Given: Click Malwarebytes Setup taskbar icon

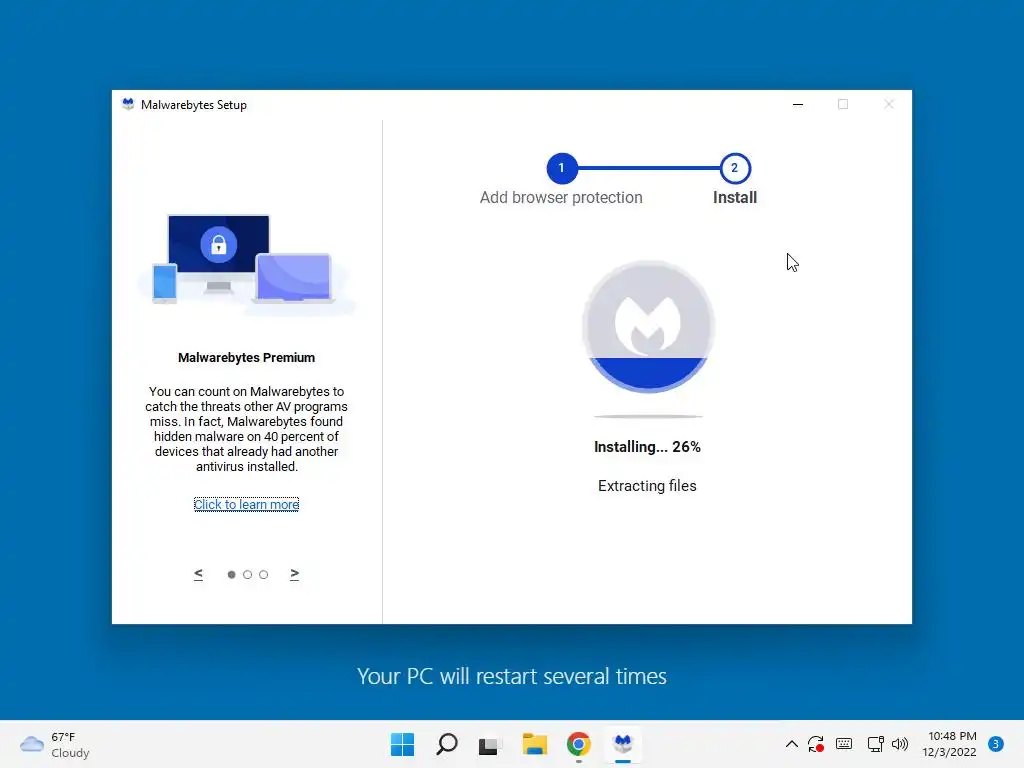Looking at the screenshot, I should coord(623,744).
